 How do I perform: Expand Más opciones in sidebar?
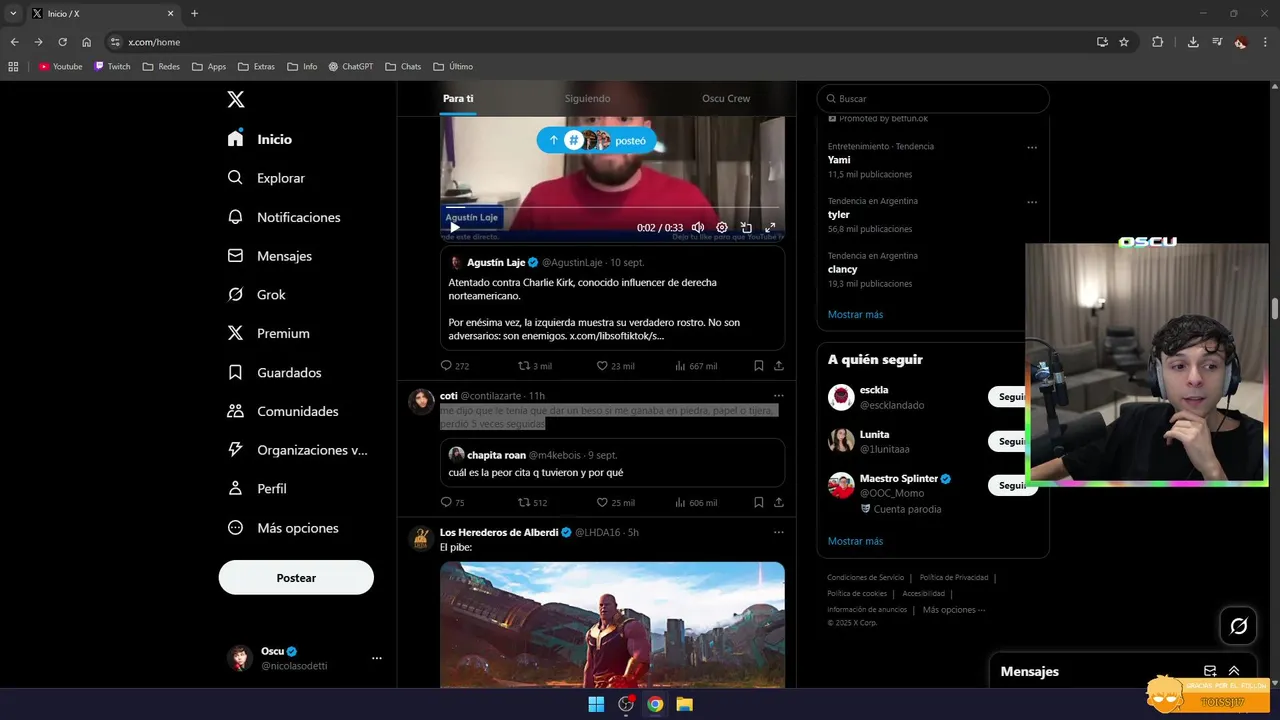coord(283,528)
